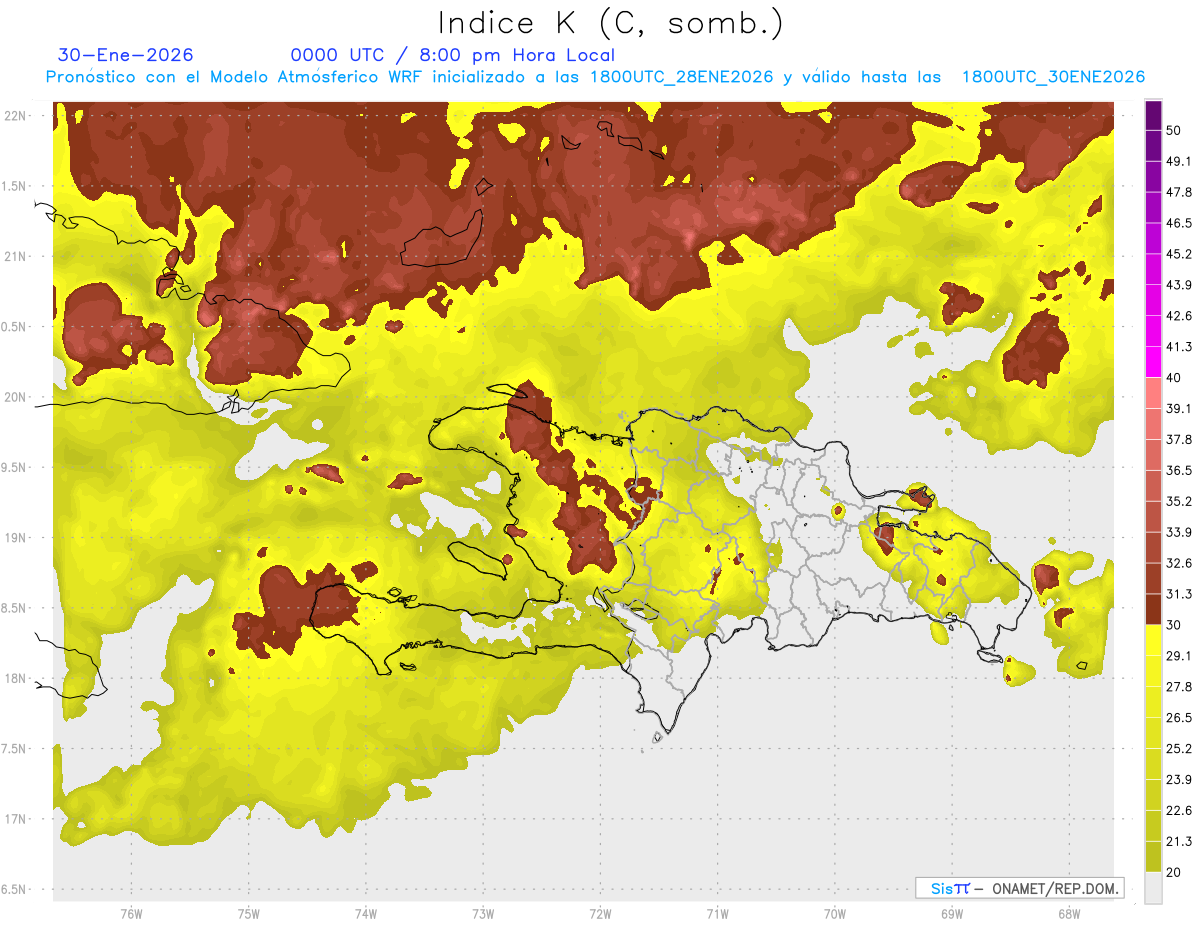Click the "20N" latitude label
The image size is (1200, 927).
click(x=15, y=397)
